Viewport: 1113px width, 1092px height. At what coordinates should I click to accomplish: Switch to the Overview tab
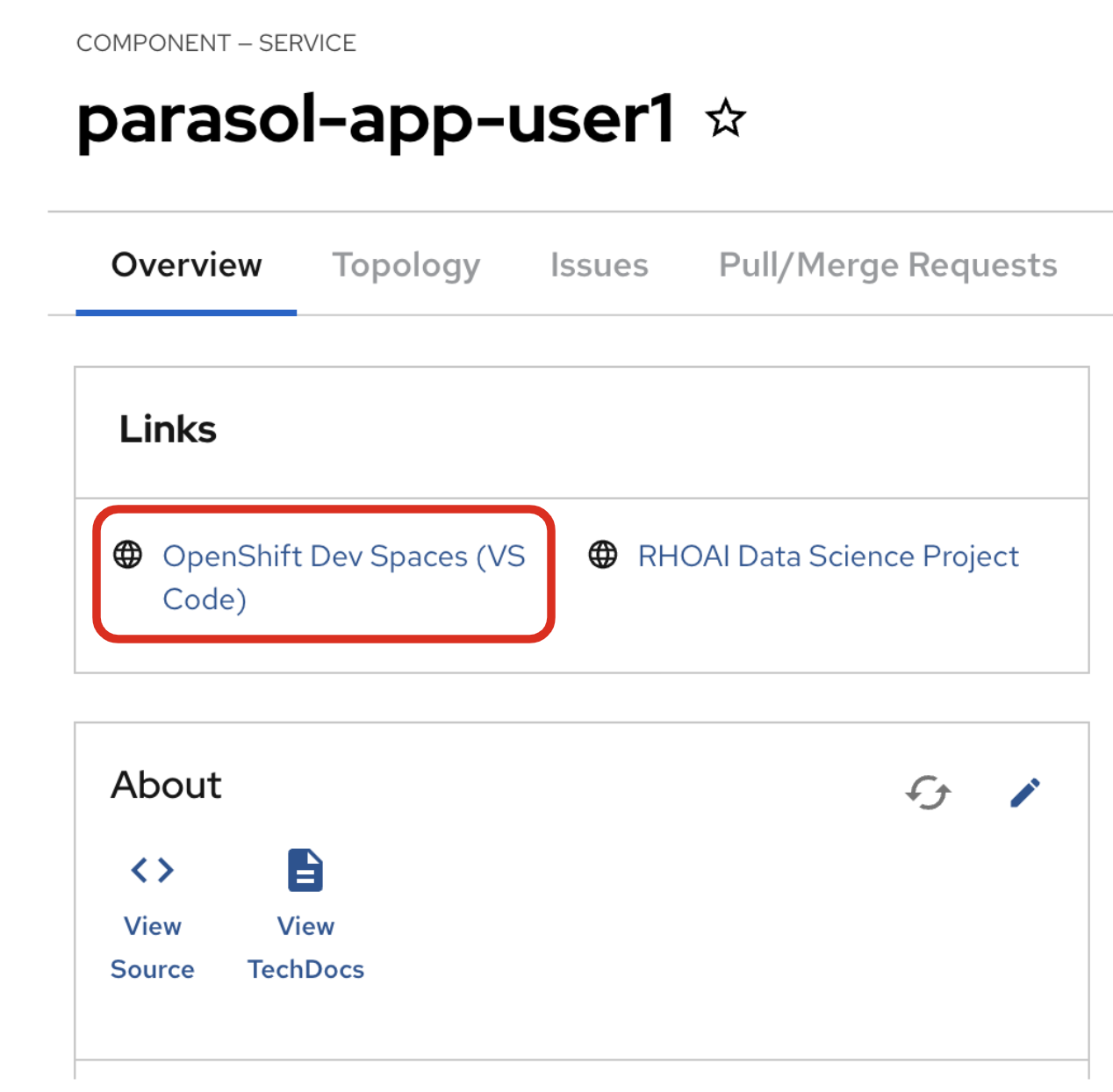(x=186, y=265)
